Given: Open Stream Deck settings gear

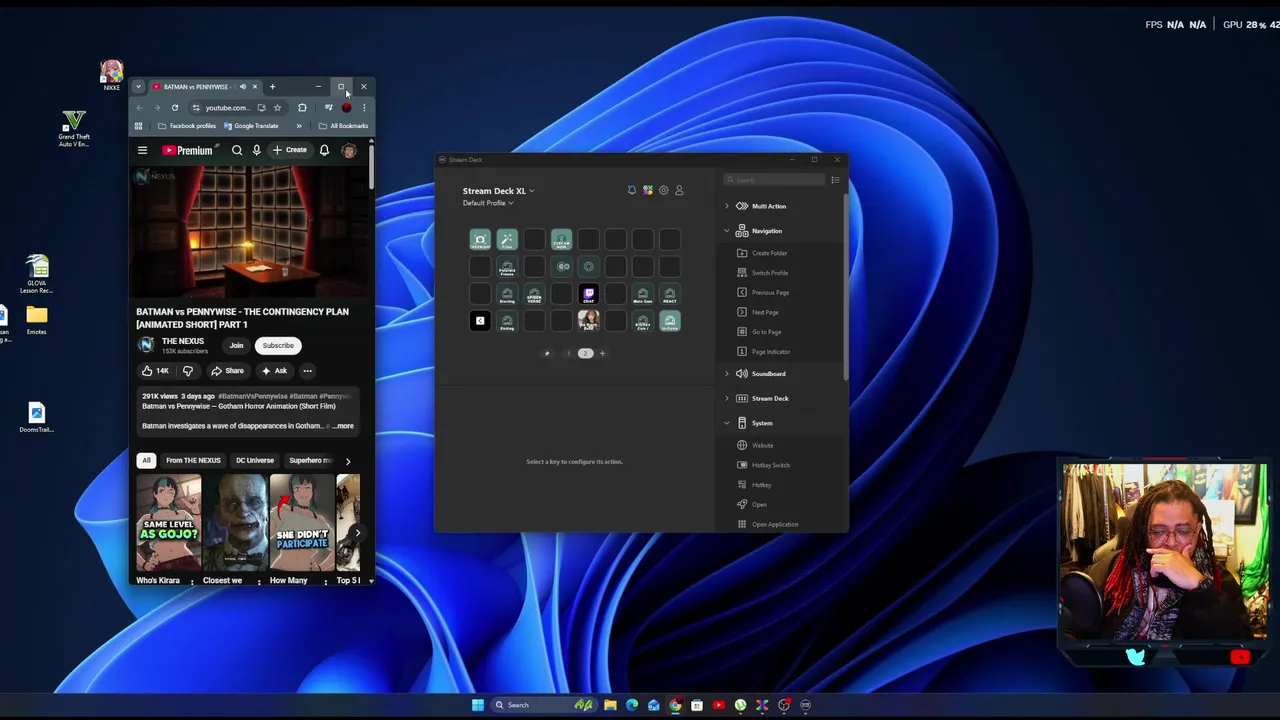Looking at the screenshot, I should coord(663,190).
